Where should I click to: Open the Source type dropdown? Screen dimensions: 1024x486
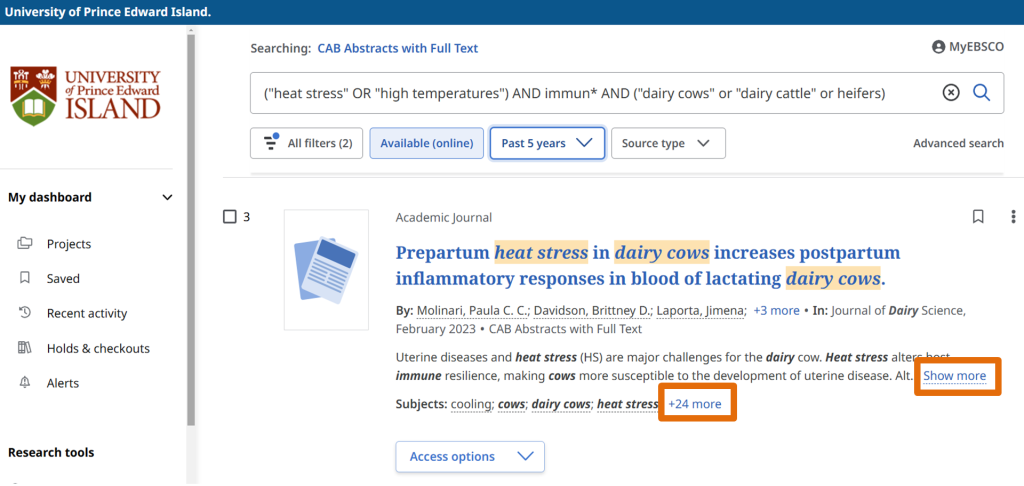click(667, 143)
